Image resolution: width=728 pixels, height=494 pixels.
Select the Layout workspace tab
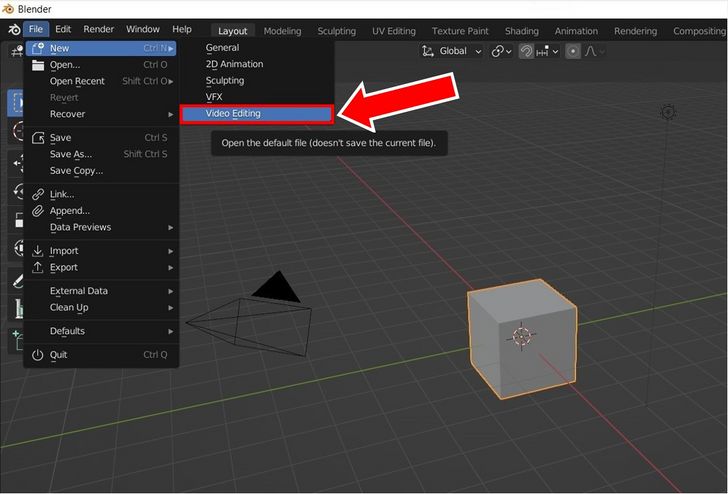pos(233,31)
